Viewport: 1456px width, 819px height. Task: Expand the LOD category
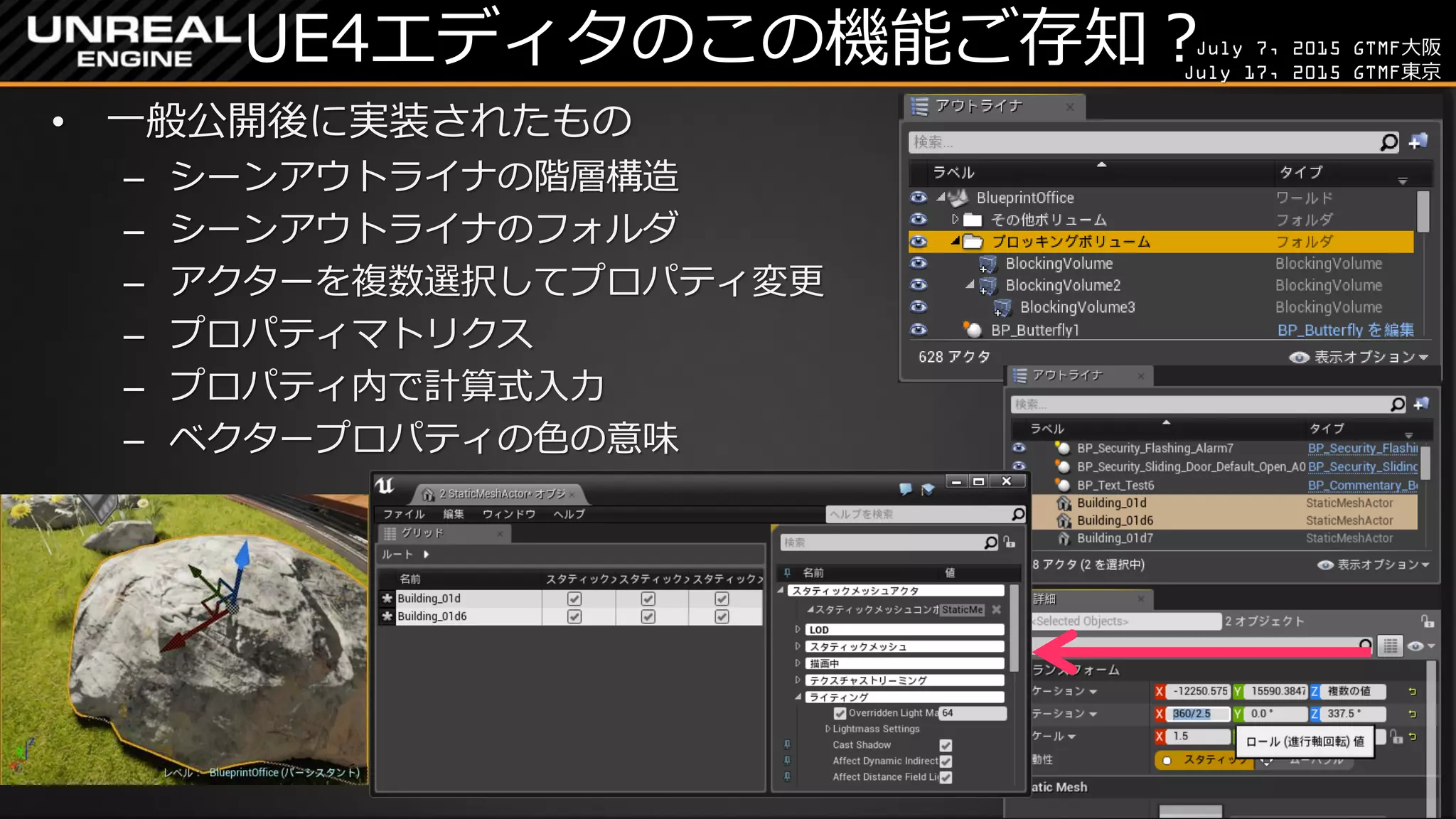coord(798,629)
